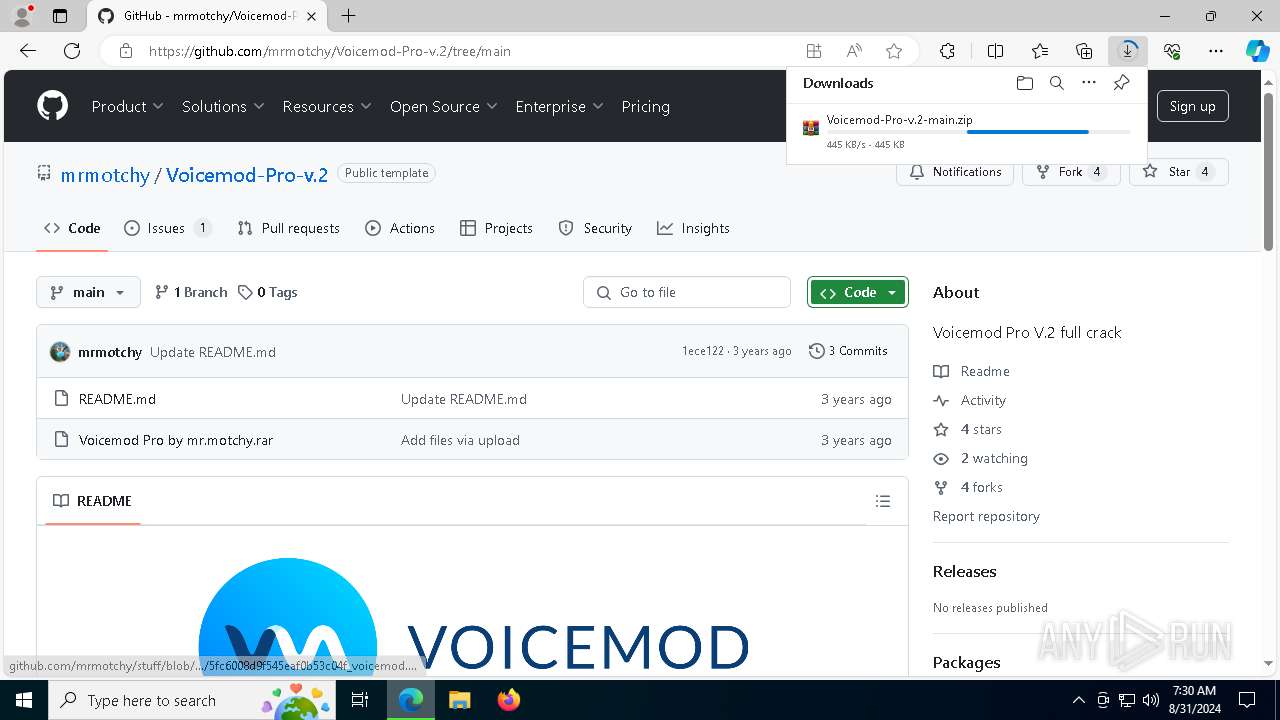
Task: Open the downloads folder icon
Action: (1024, 83)
